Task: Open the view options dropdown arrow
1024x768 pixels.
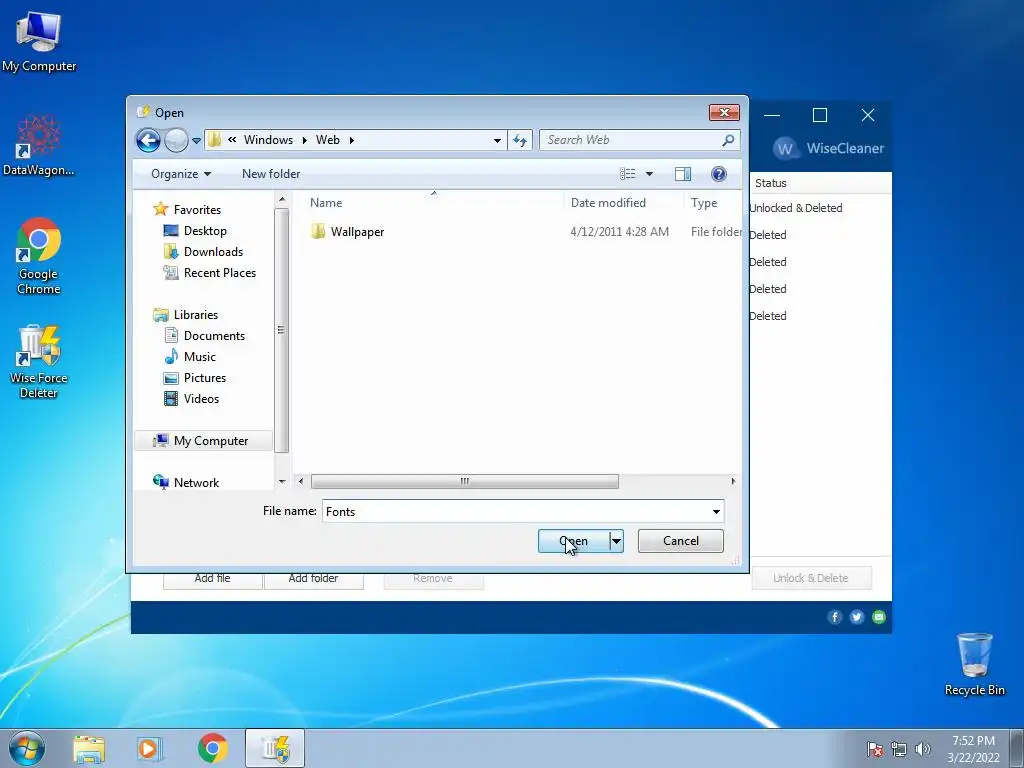Action: tap(649, 174)
